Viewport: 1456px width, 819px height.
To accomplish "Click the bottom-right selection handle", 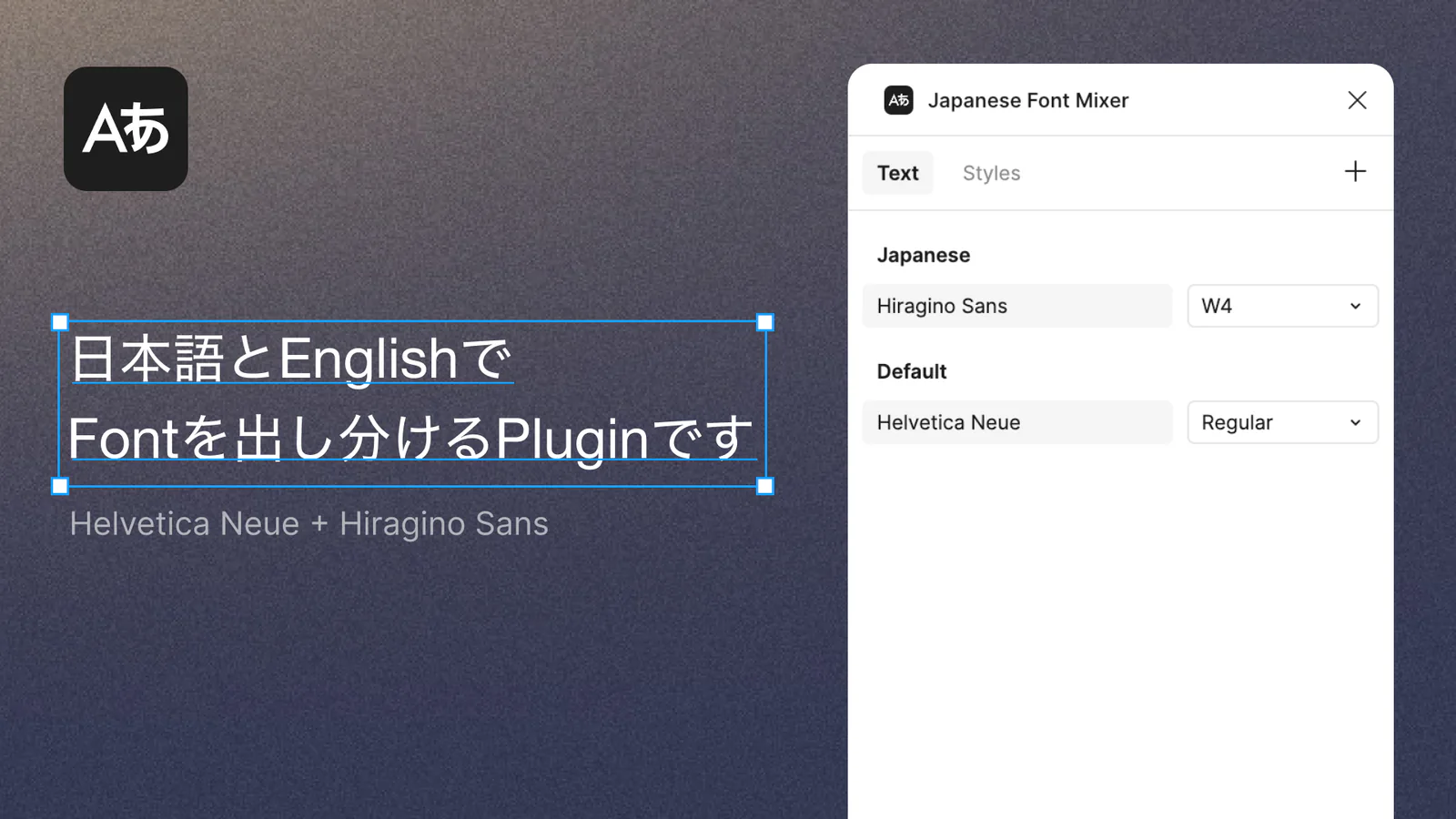I will [765, 486].
